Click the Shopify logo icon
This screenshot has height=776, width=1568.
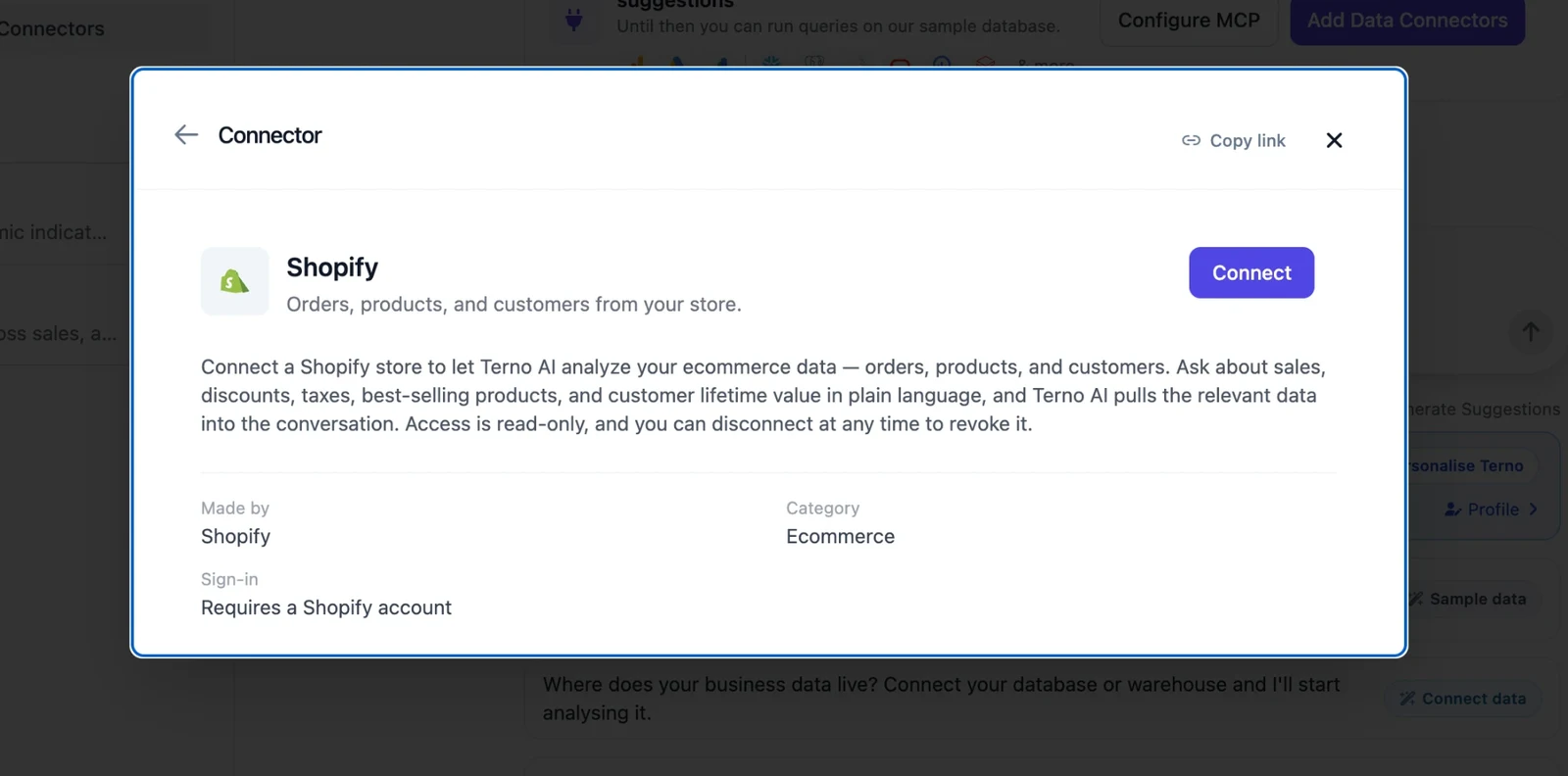click(234, 281)
